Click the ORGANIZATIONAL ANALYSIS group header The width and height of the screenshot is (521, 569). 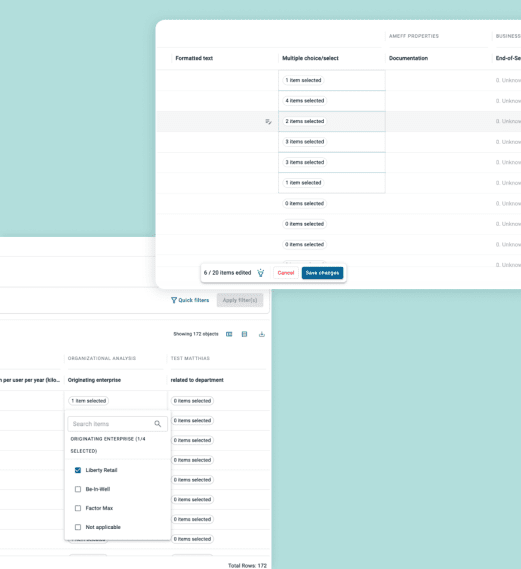click(x=102, y=358)
